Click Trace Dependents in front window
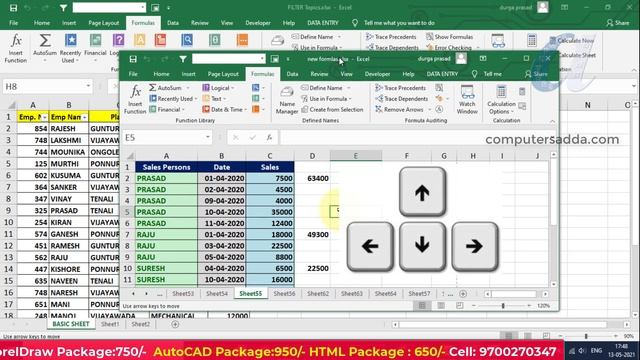This screenshot has width=640, height=360. pos(402,99)
